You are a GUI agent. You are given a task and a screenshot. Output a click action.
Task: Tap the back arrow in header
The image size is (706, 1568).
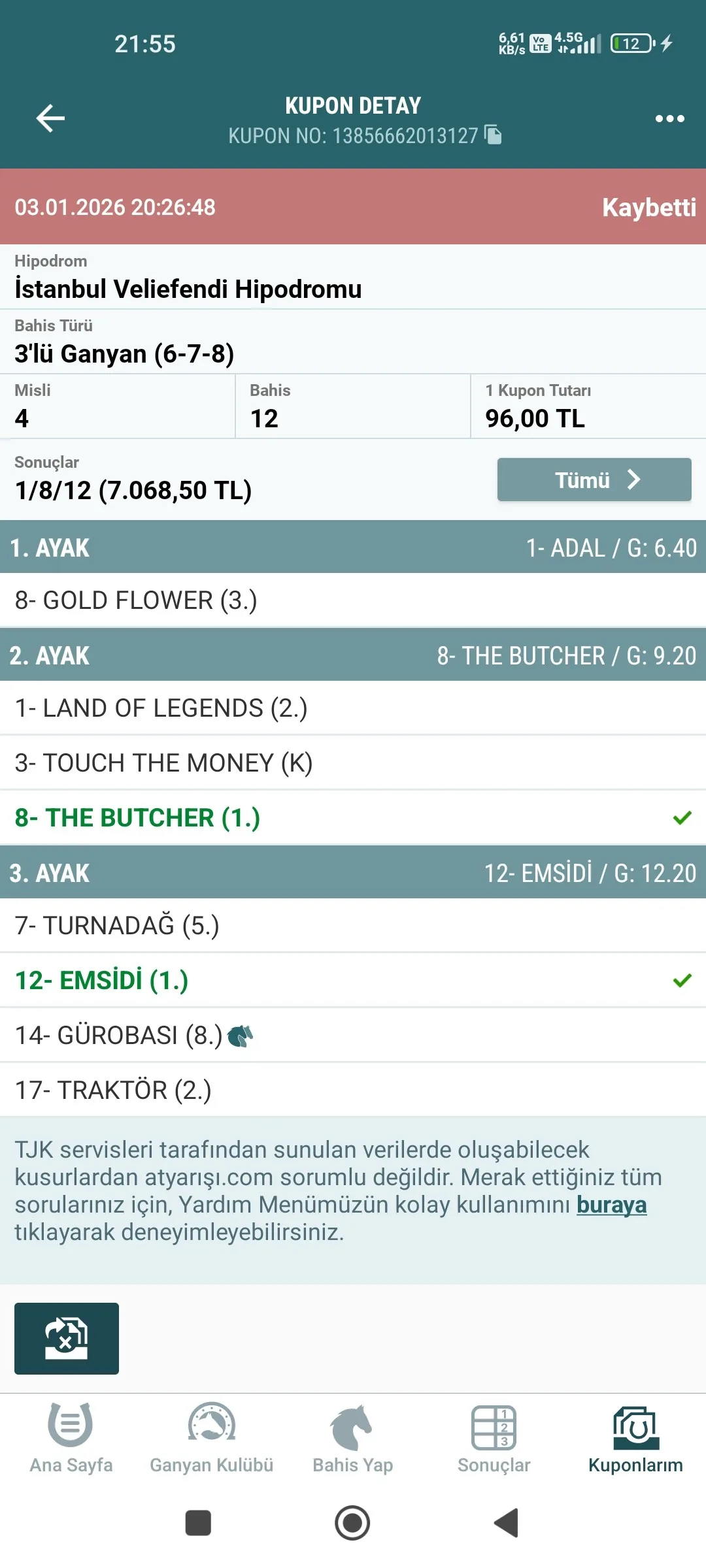pyautogui.click(x=50, y=118)
